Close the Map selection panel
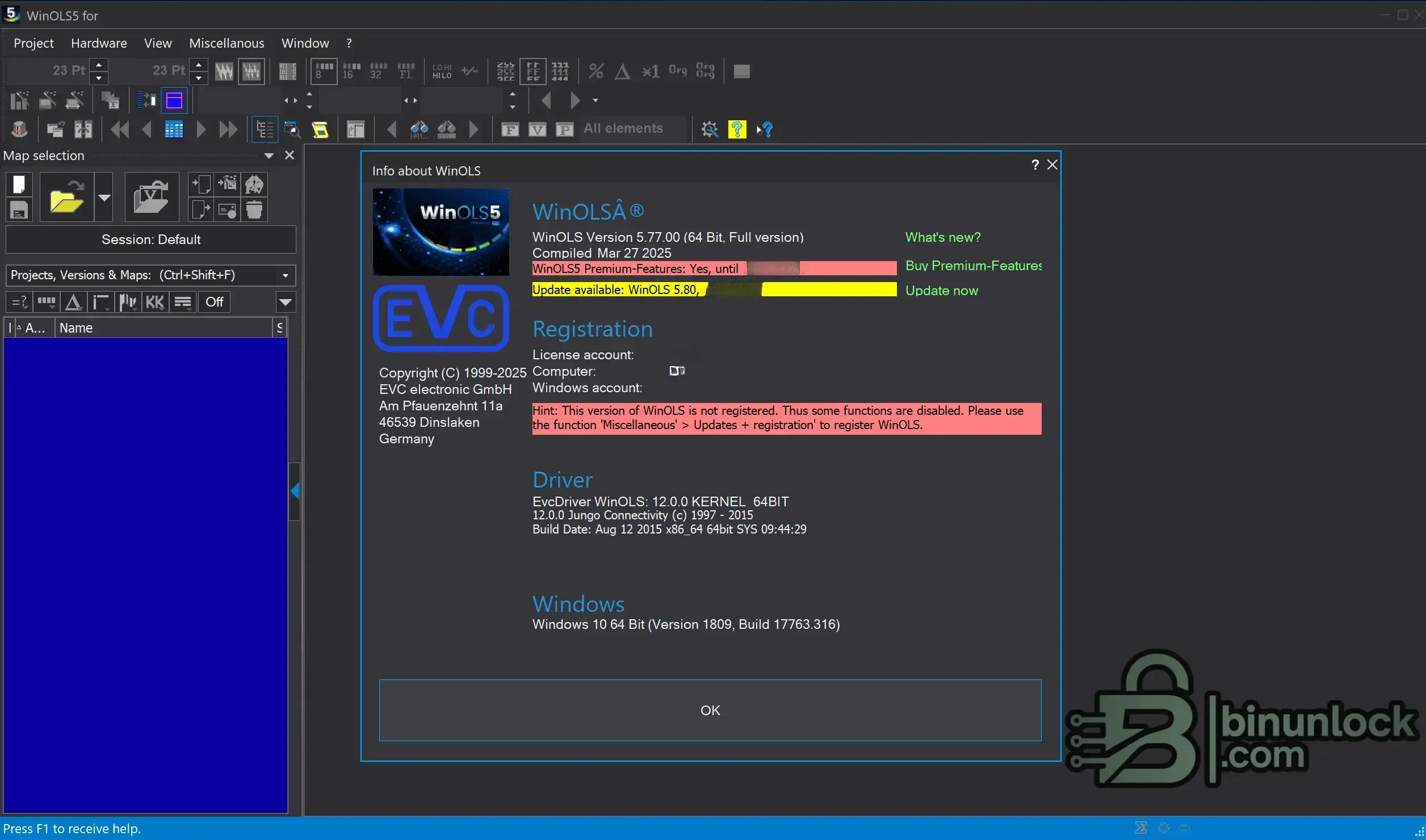 (x=290, y=156)
